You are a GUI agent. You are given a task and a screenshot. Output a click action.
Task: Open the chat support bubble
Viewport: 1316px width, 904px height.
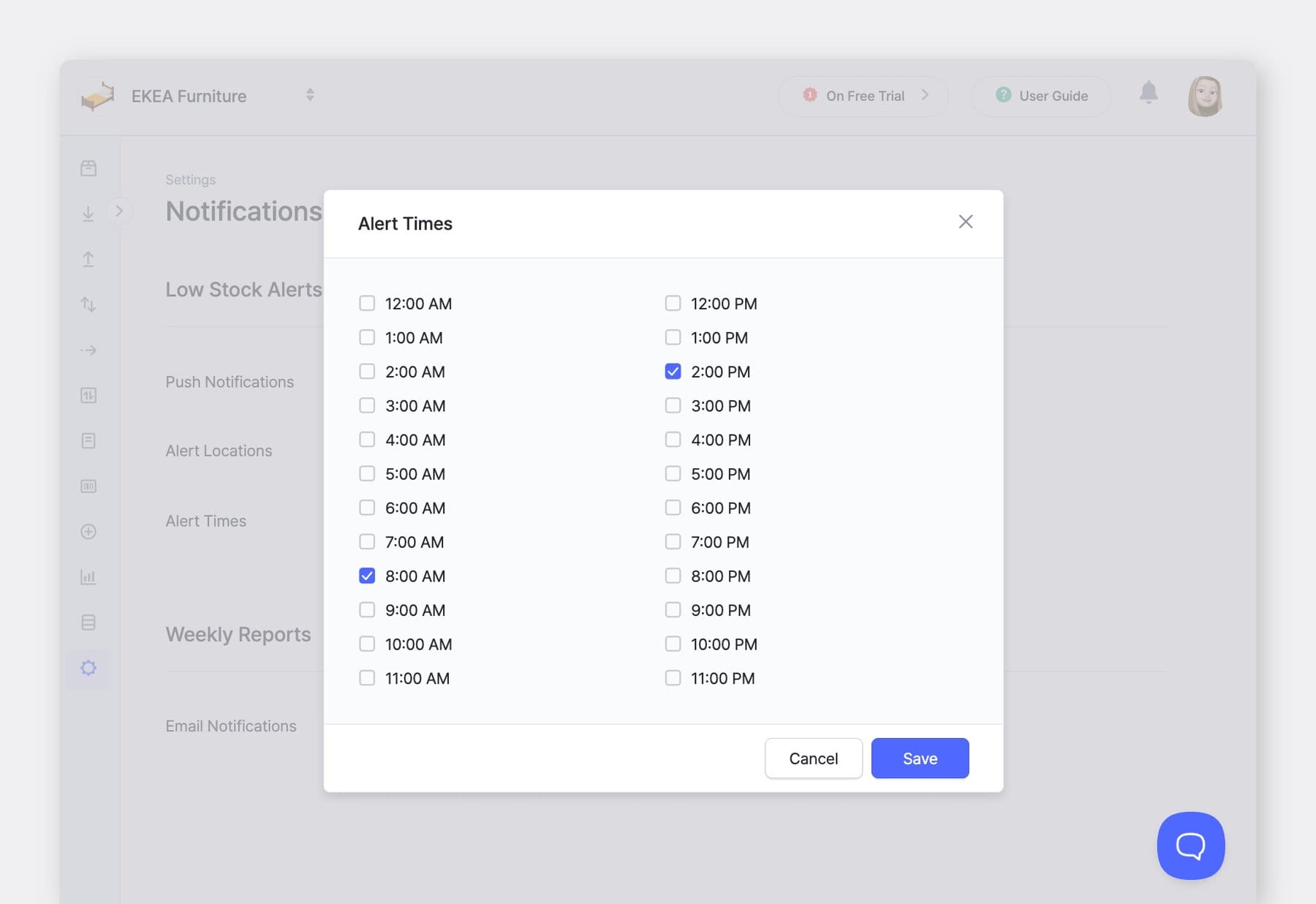(x=1190, y=845)
